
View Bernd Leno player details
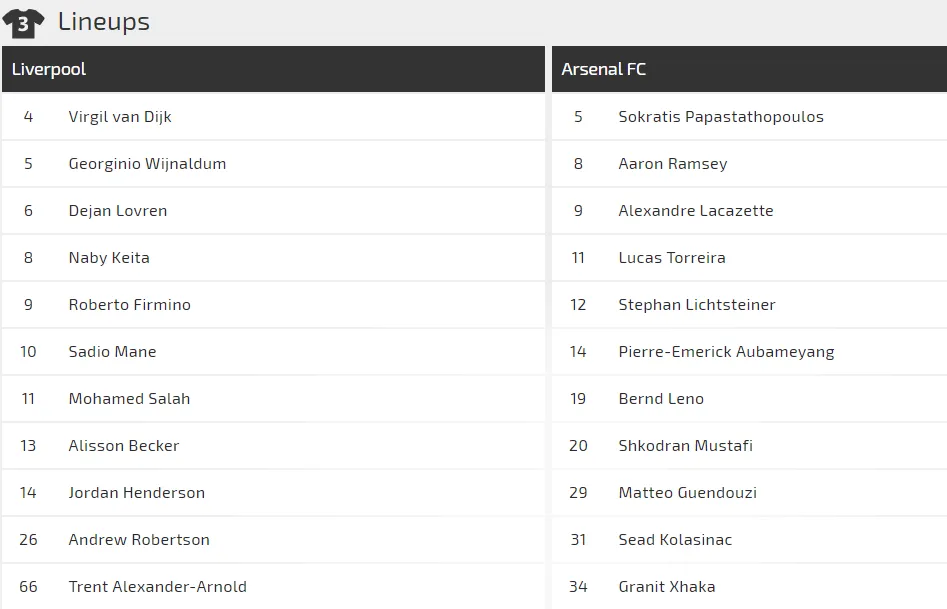coord(661,399)
